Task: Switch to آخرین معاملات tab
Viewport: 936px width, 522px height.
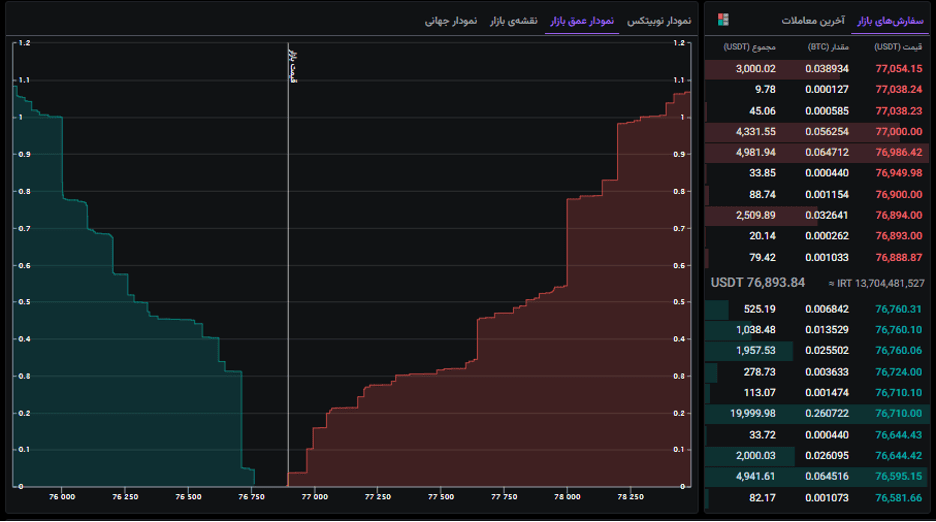Action: point(813,21)
